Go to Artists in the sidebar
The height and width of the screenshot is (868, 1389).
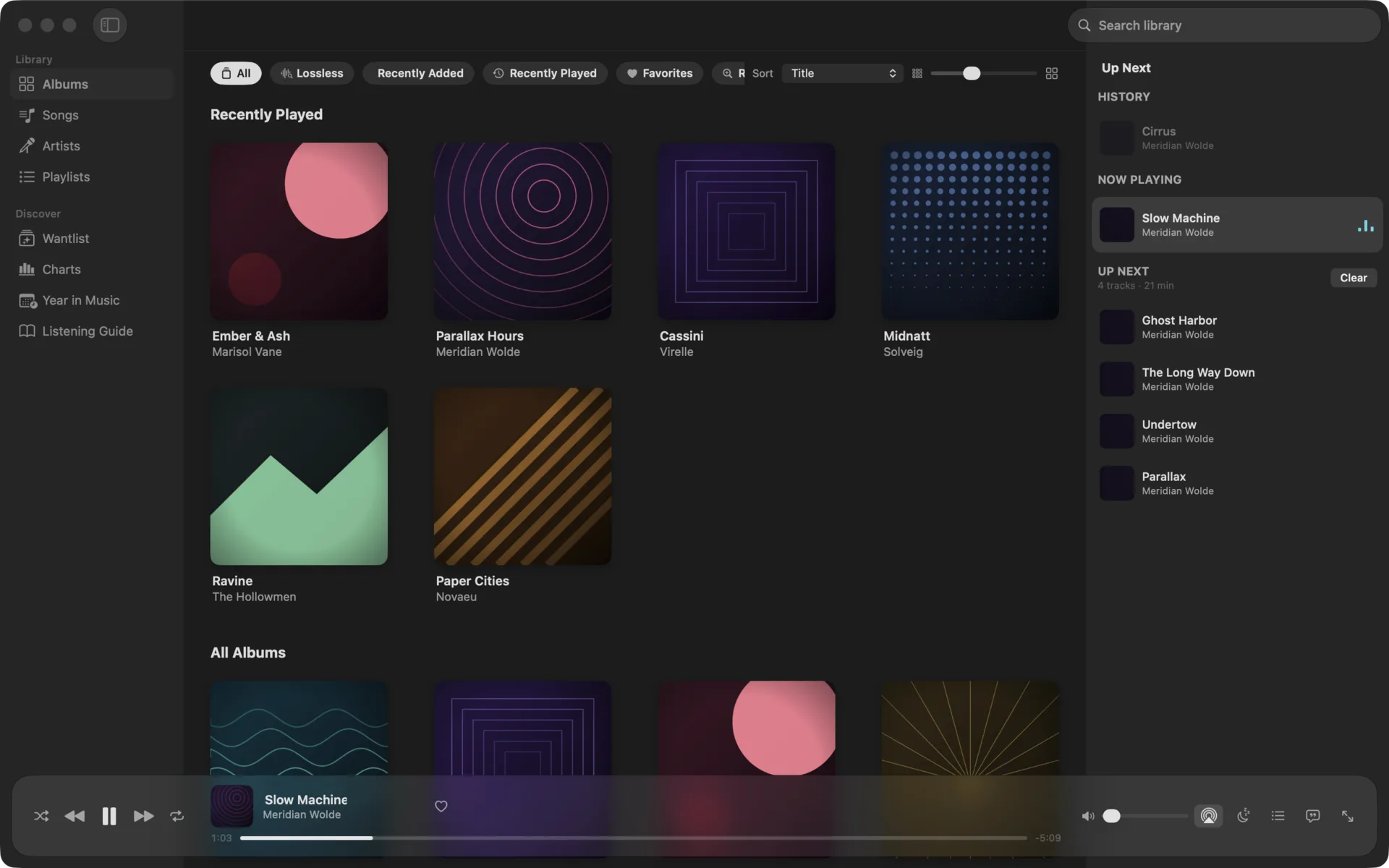coord(93,146)
